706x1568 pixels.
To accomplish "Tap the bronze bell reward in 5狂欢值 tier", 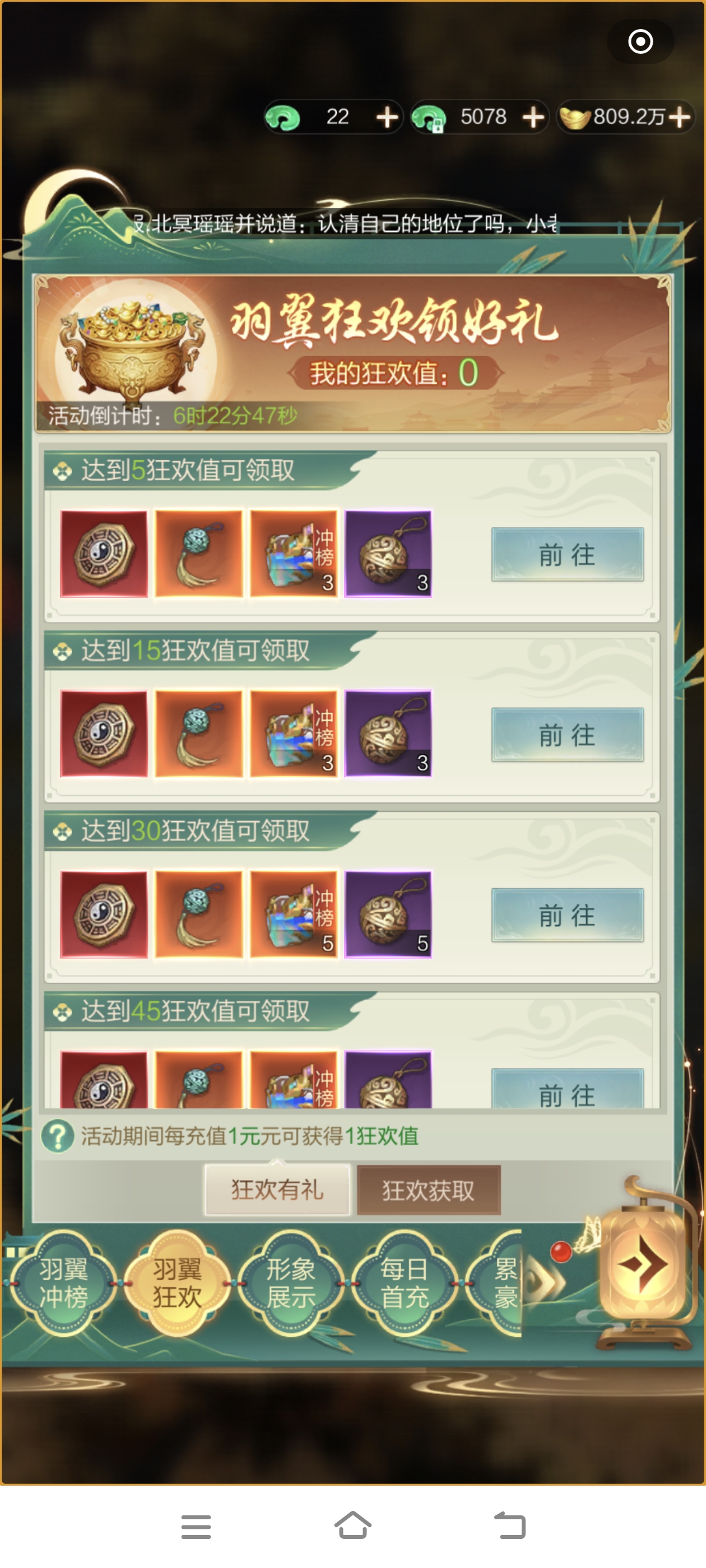I will coord(388,553).
